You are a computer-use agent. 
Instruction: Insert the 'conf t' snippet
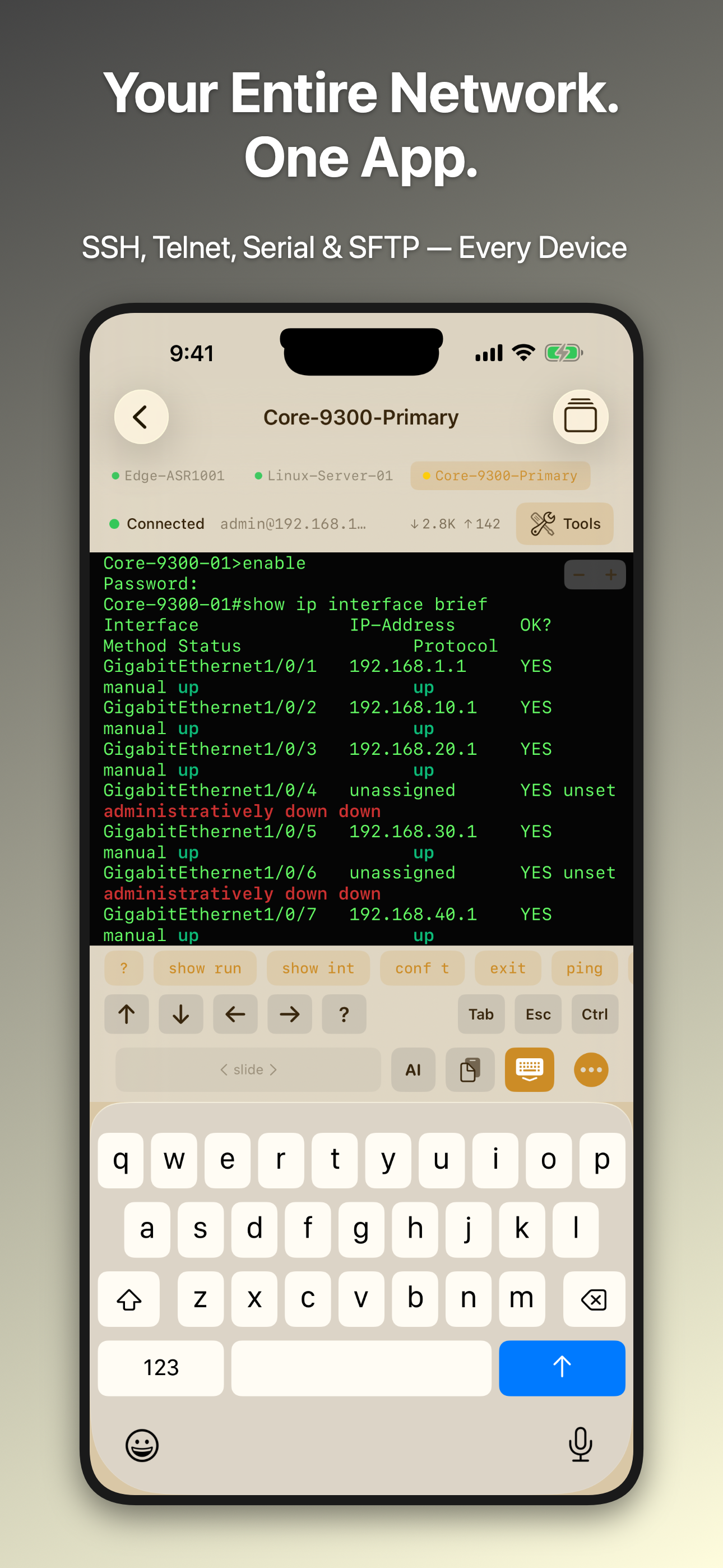coord(421,968)
